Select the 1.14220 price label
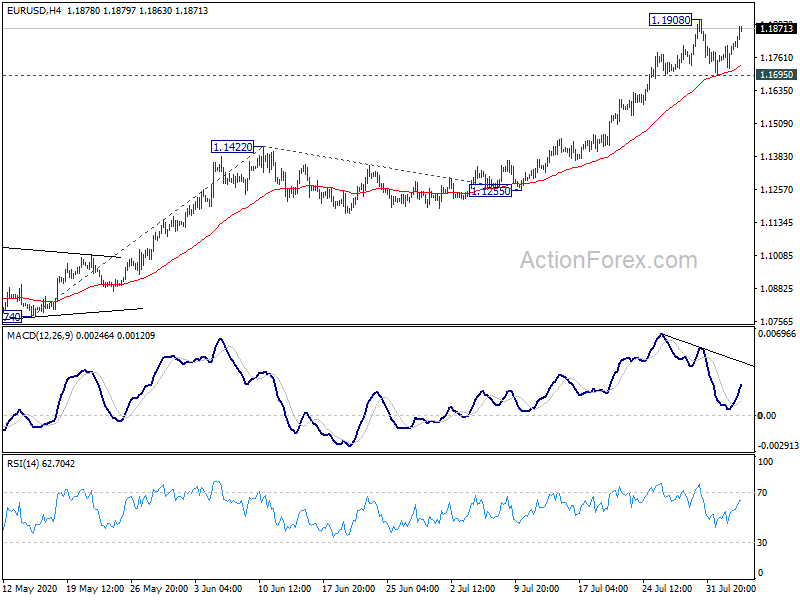 (x=232, y=147)
